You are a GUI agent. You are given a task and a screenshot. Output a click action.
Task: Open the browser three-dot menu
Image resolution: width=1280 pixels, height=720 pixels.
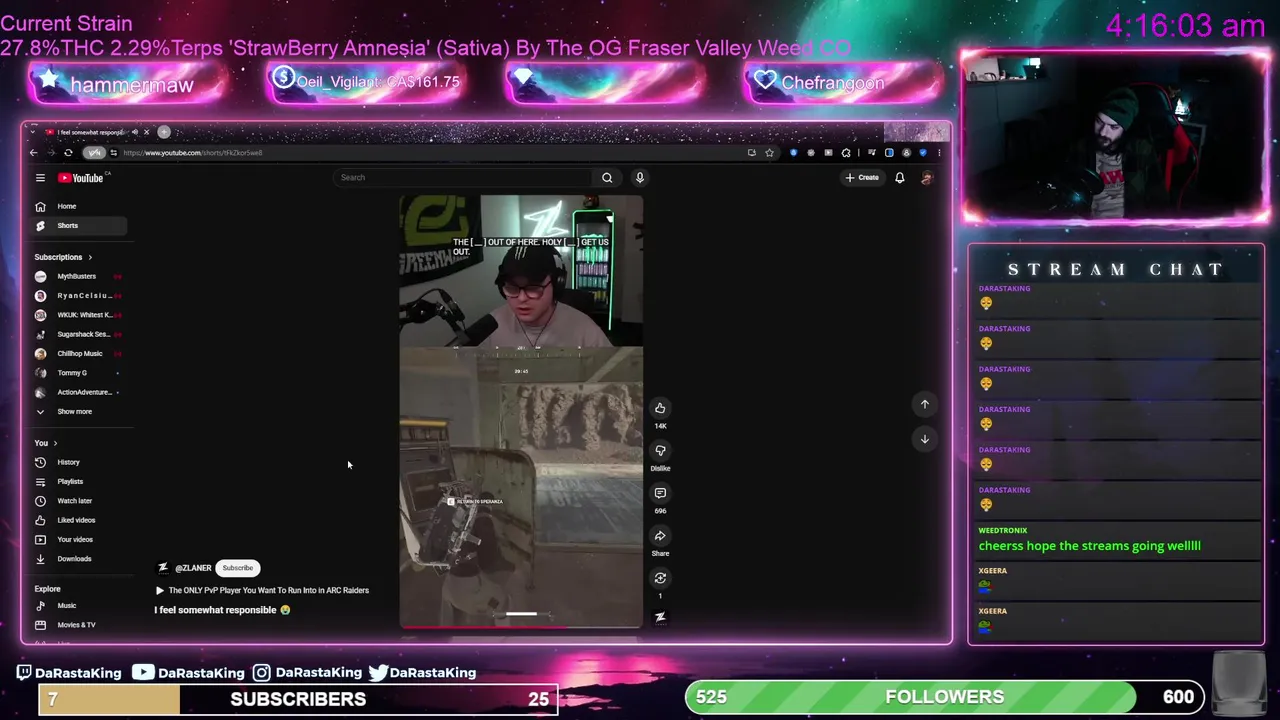pyautogui.click(x=939, y=153)
